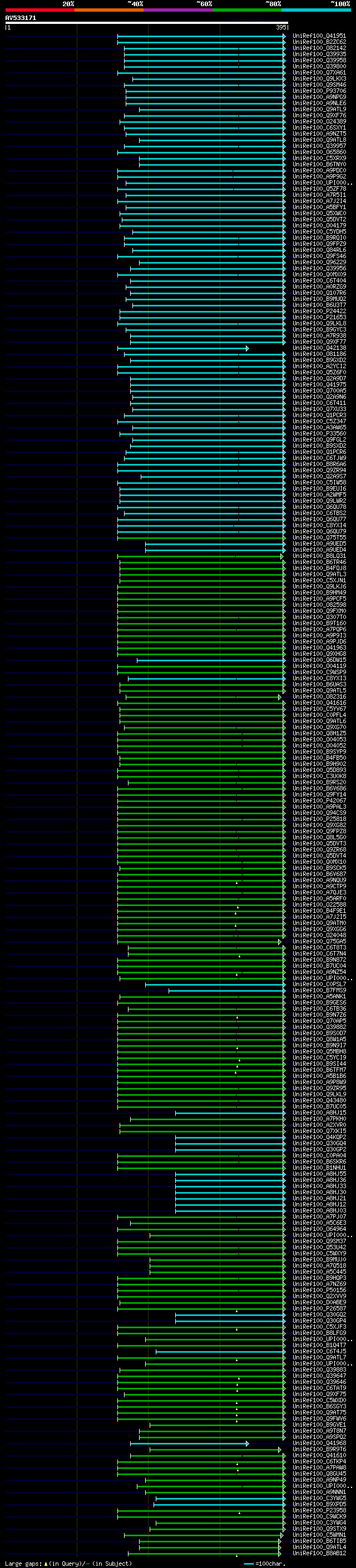
Task: Select the UniRef100_O04179 label
Action: pos(319,225)
